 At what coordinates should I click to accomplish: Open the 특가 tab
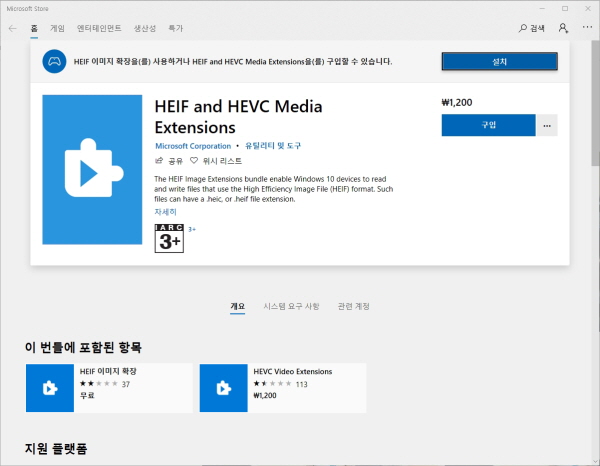coord(176,28)
